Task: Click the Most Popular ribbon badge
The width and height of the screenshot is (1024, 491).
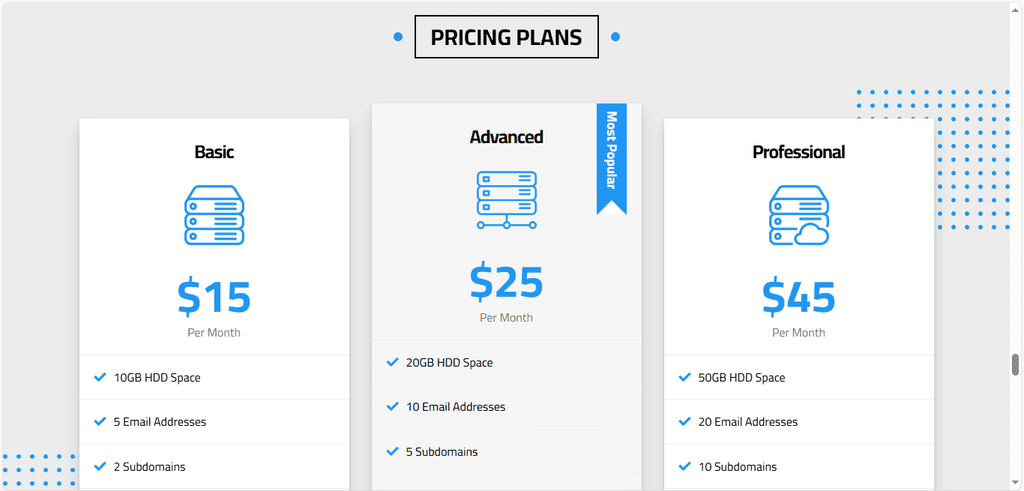Action: [x=611, y=157]
